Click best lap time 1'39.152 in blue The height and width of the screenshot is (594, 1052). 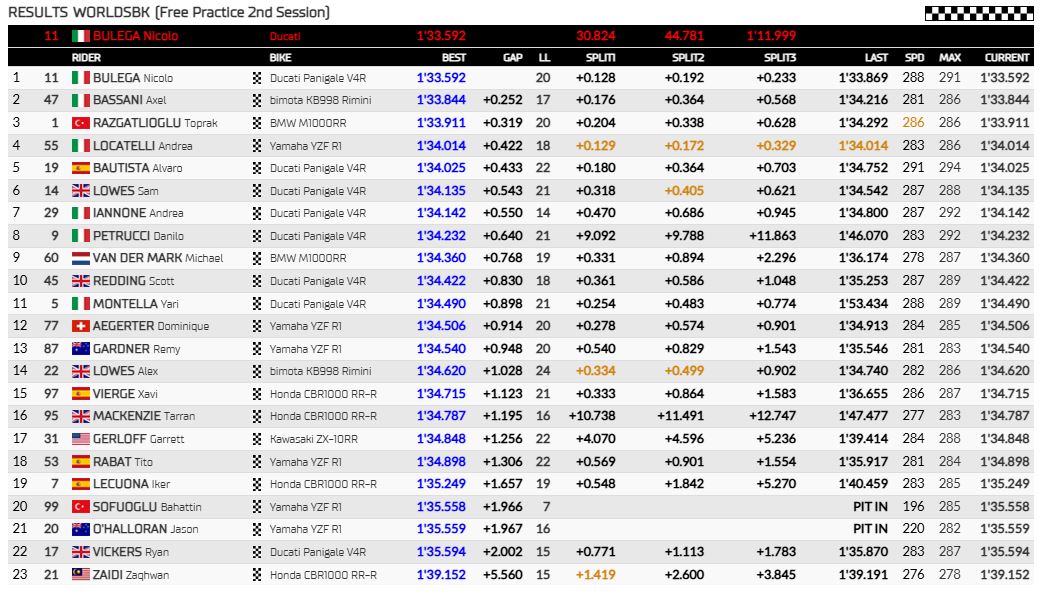coord(441,575)
